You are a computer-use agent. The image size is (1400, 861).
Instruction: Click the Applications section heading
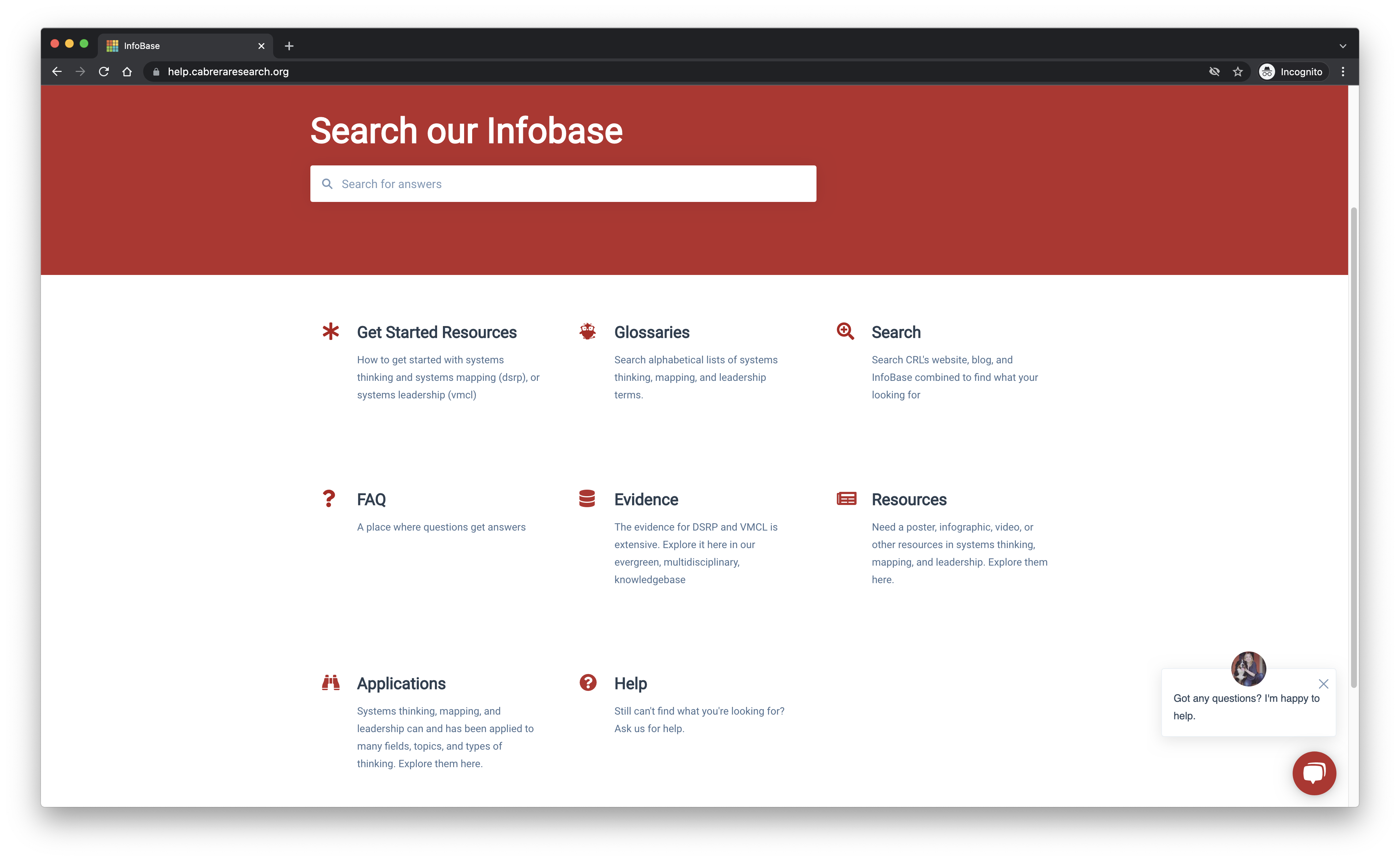pyautogui.click(x=401, y=684)
